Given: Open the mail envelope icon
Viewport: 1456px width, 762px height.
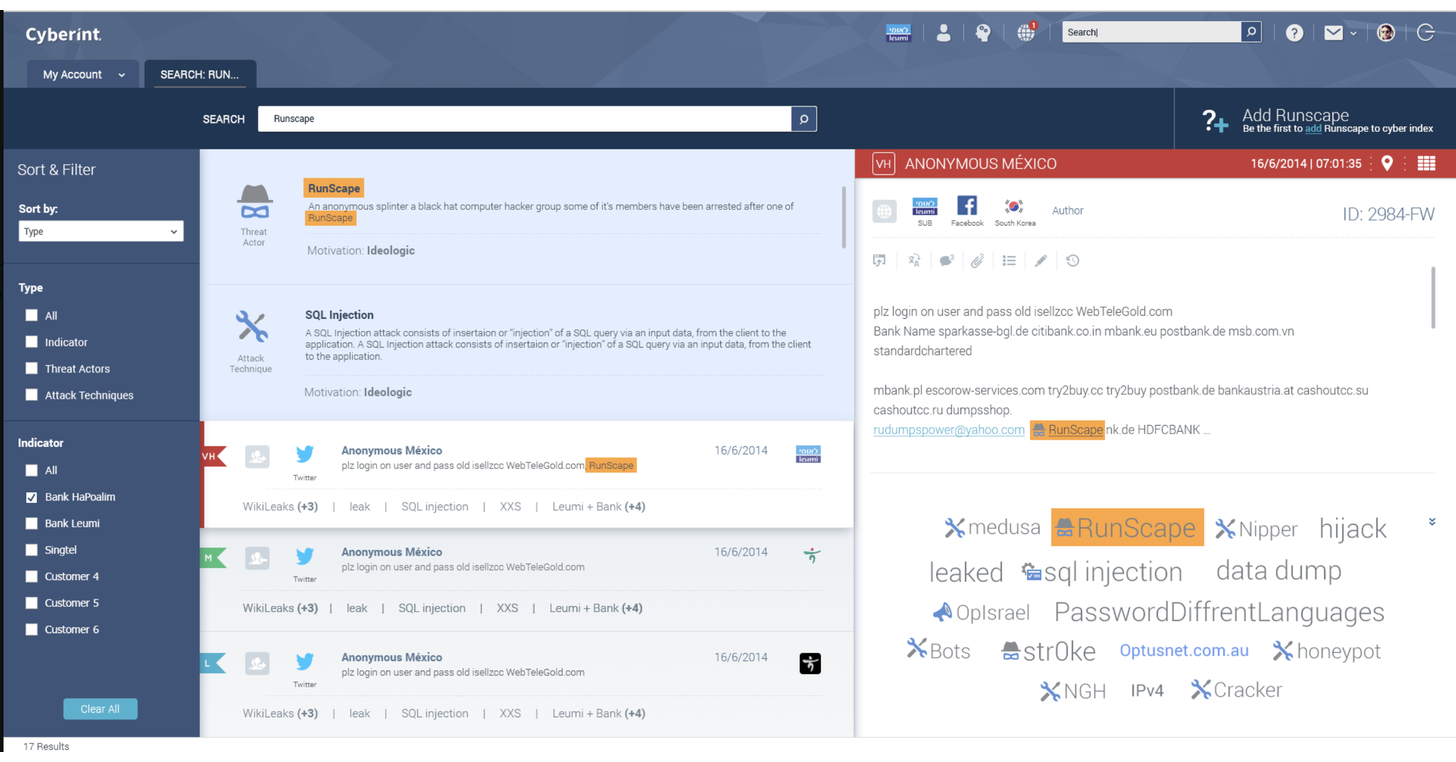Looking at the screenshot, I should click(1333, 33).
